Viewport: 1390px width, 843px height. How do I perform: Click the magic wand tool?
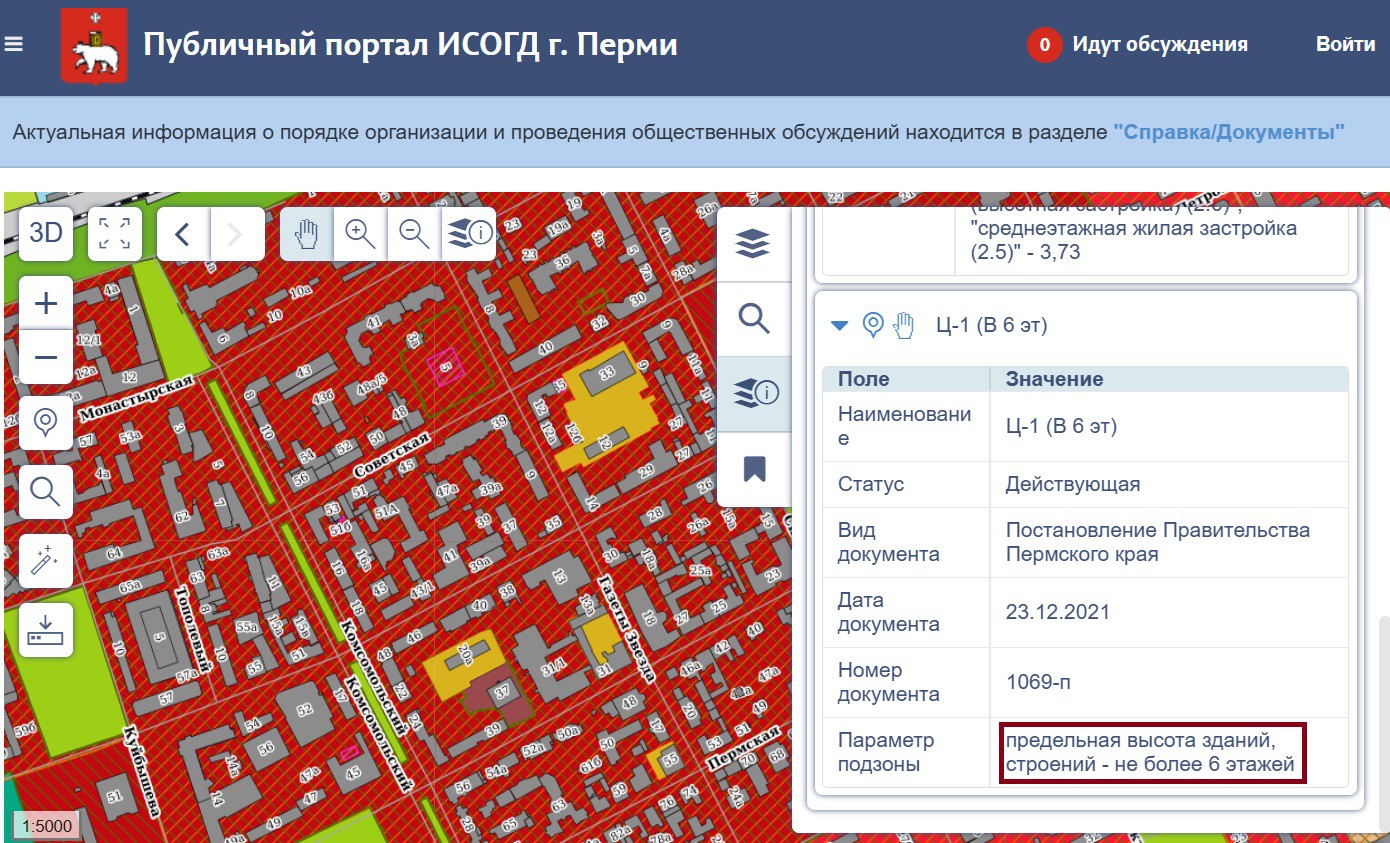(x=46, y=560)
